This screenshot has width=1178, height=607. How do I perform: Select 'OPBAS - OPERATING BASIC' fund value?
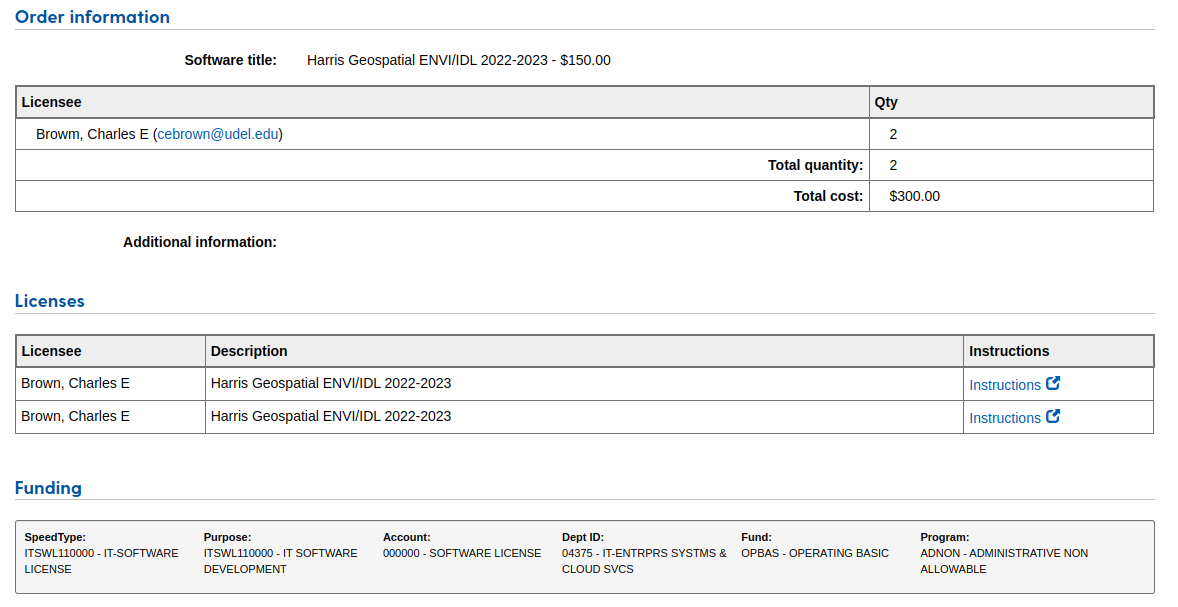814,553
